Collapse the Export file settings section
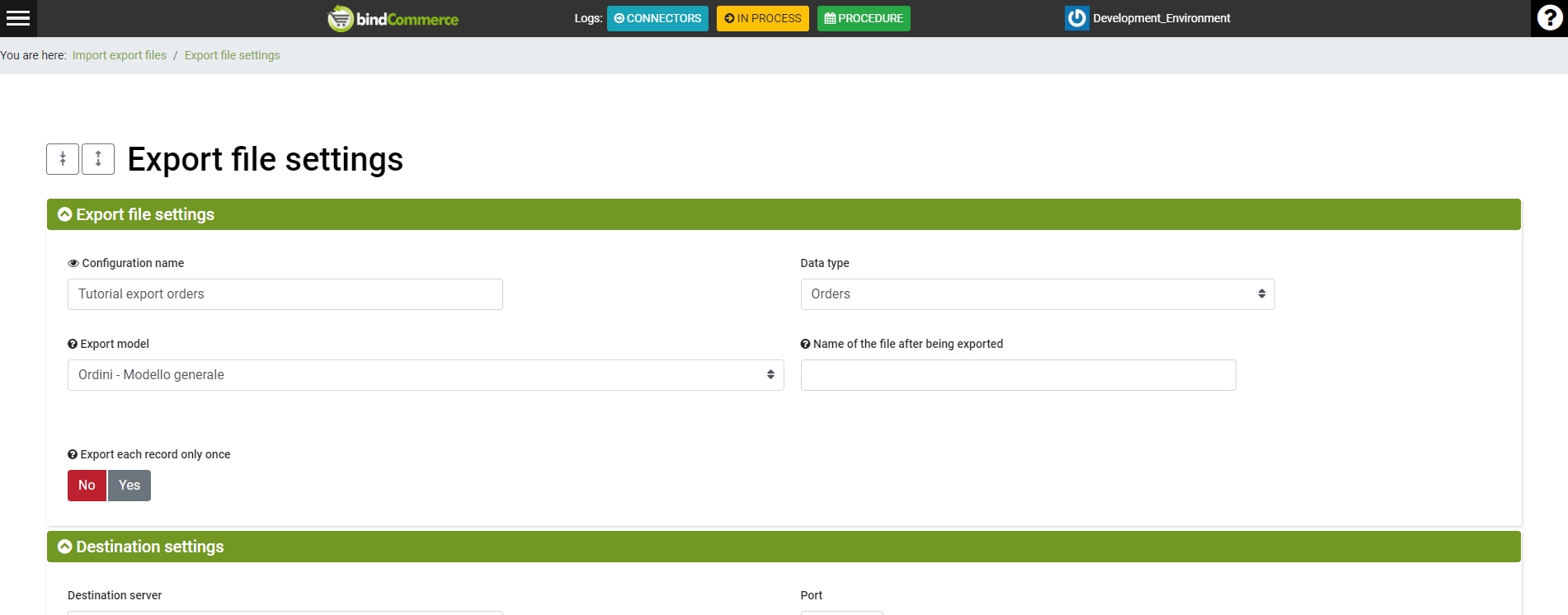The image size is (1568, 615). click(x=65, y=214)
